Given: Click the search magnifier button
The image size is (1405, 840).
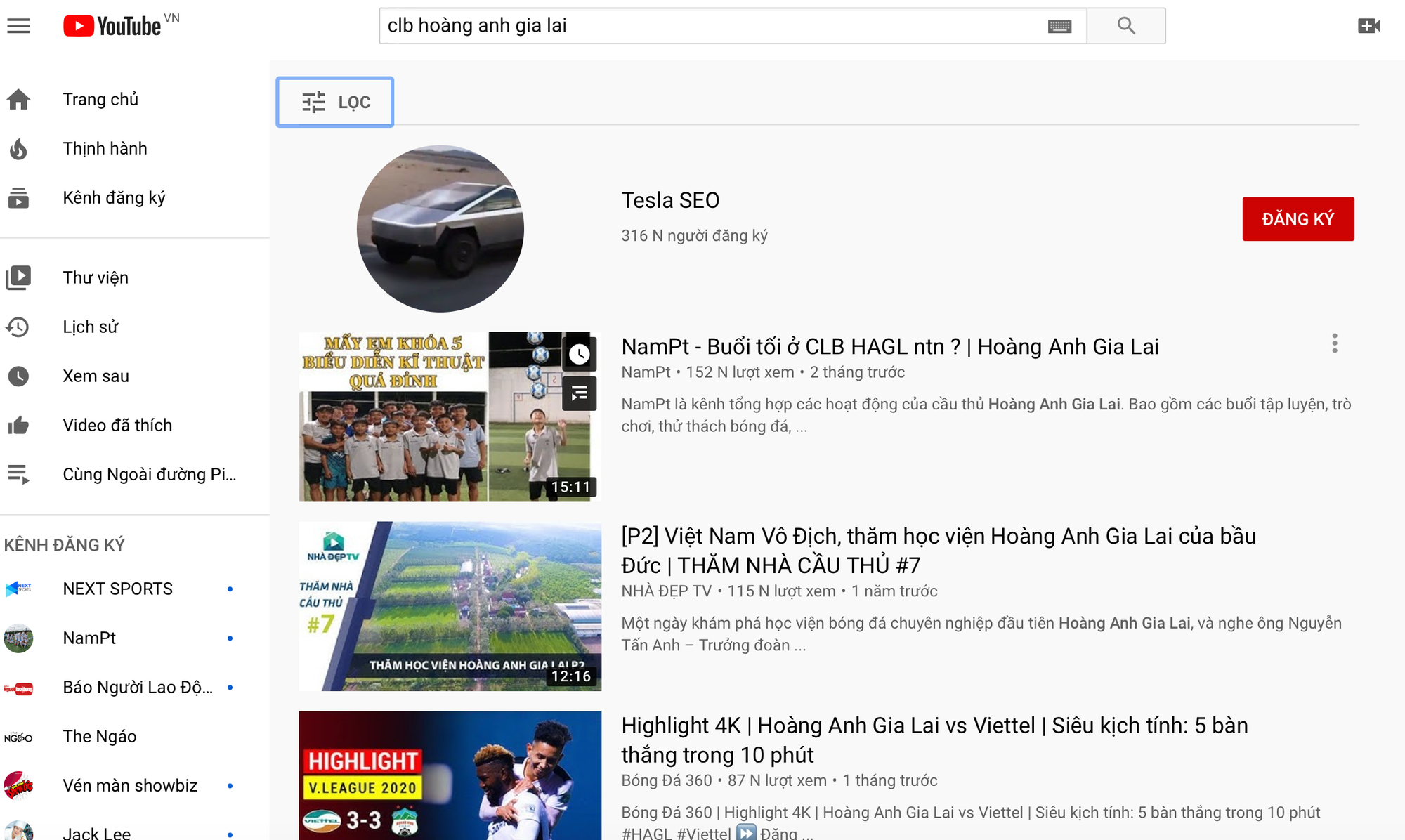Looking at the screenshot, I should pyautogui.click(x=1126, y=26).
